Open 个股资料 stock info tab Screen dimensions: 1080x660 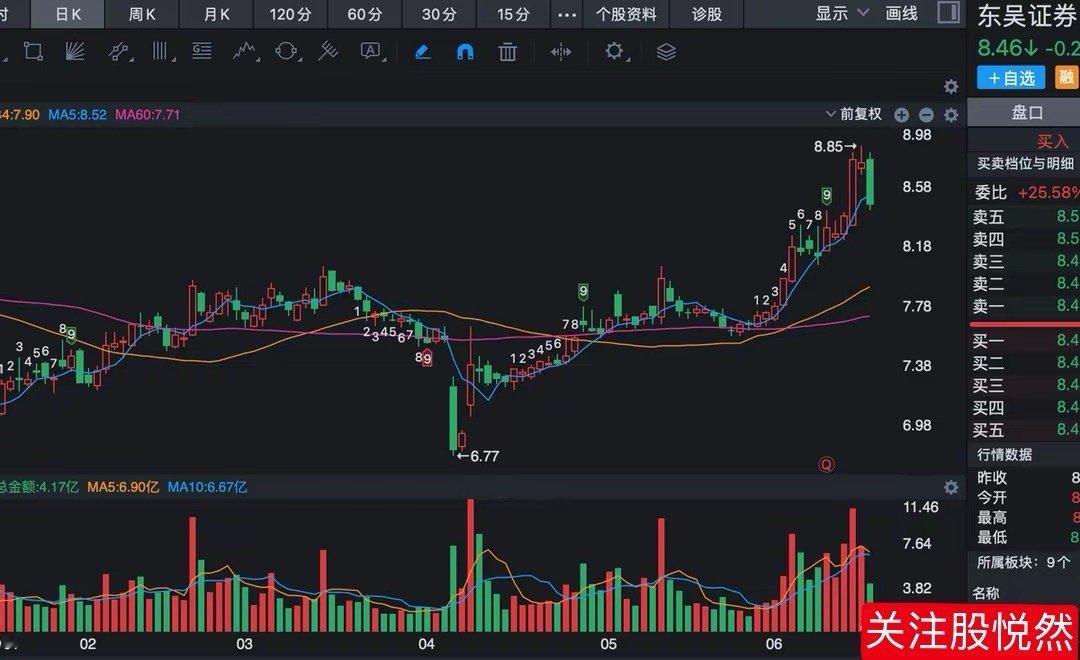pos(626,14)
